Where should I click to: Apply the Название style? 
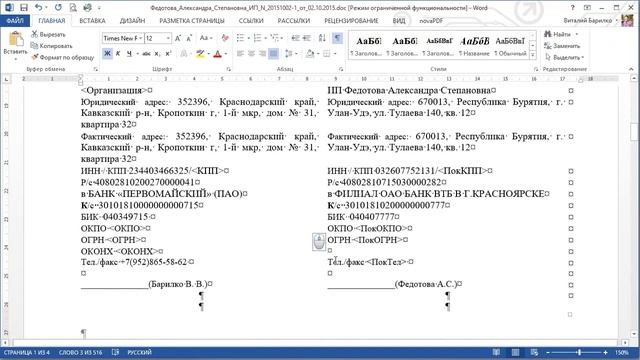click(474, 46)
